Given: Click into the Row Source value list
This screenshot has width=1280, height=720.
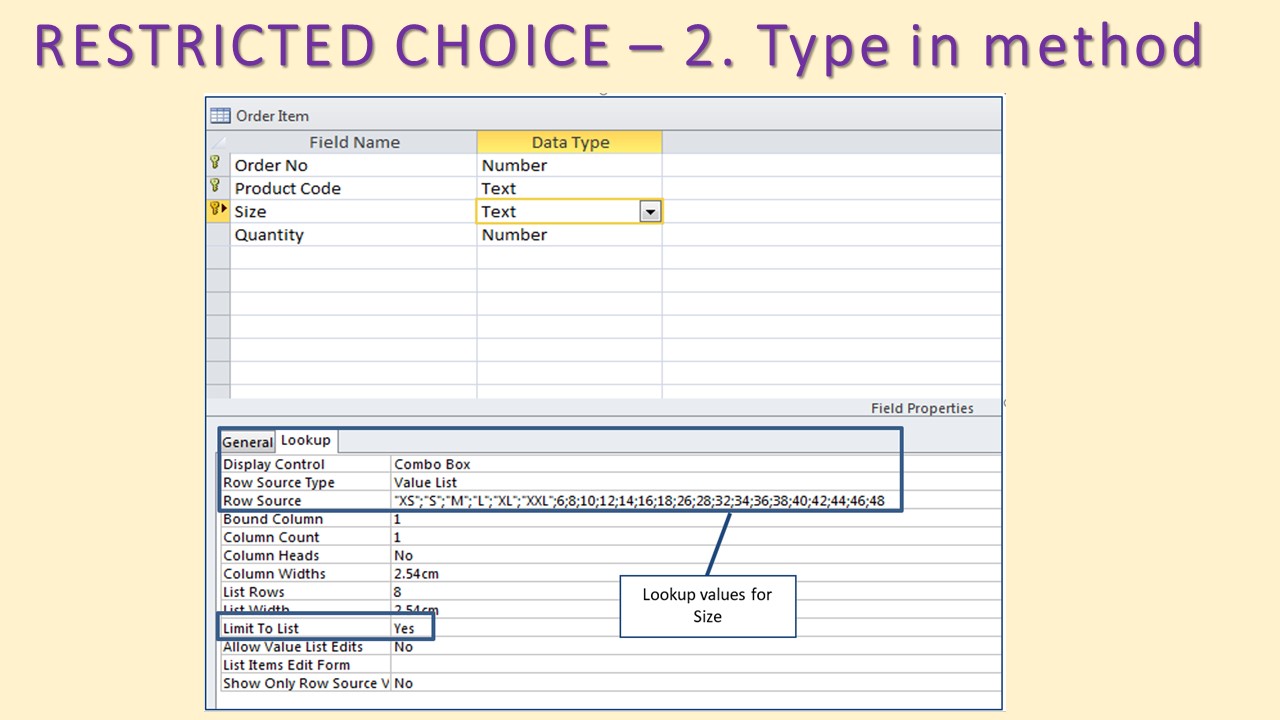Looking at the screenshot, I should point(640,501).
